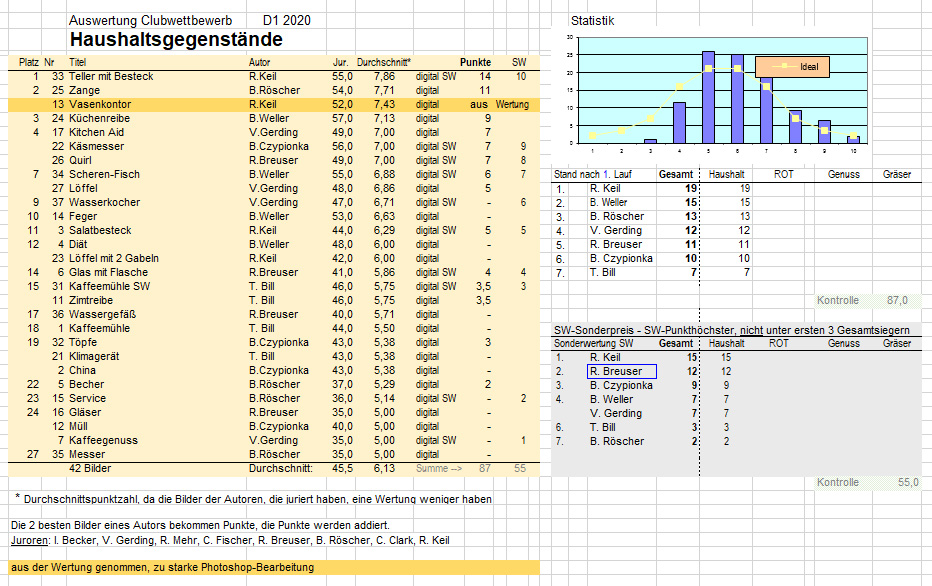This screenshot has height=586, width=932.
Task: Click the 'Löffel mit 2 Gabeln' cell
Action: tap(114, 258)
